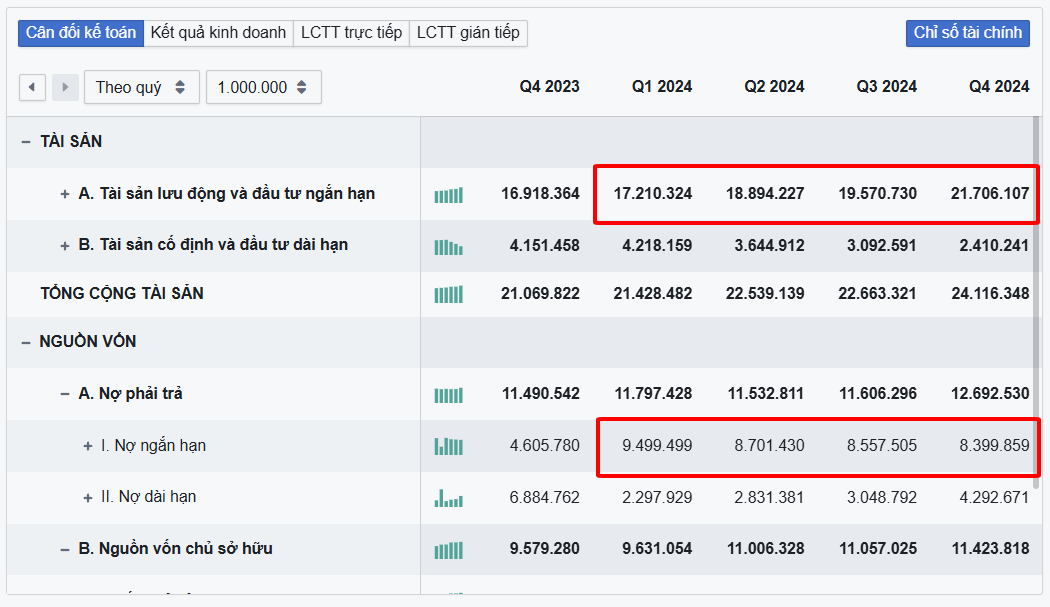
Task: Expand B. Tài sản cố định row
Action: [x=65, y=245]
